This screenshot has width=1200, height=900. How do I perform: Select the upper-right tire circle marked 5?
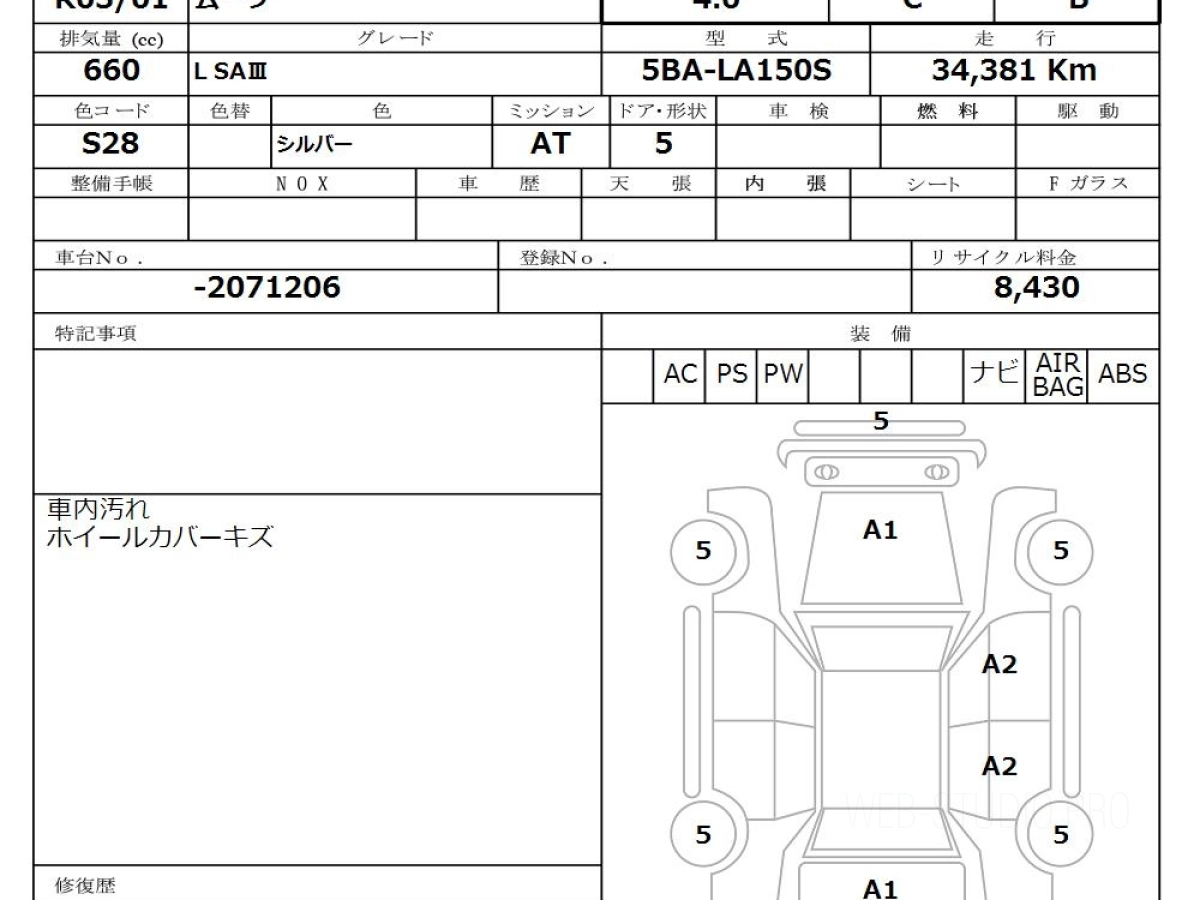point(1061,551)
